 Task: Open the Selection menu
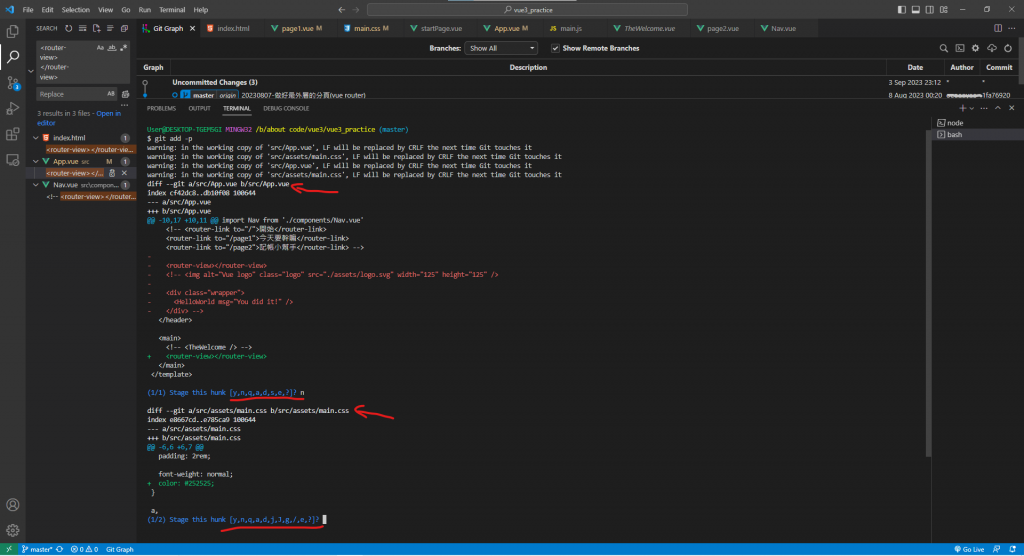76,10
